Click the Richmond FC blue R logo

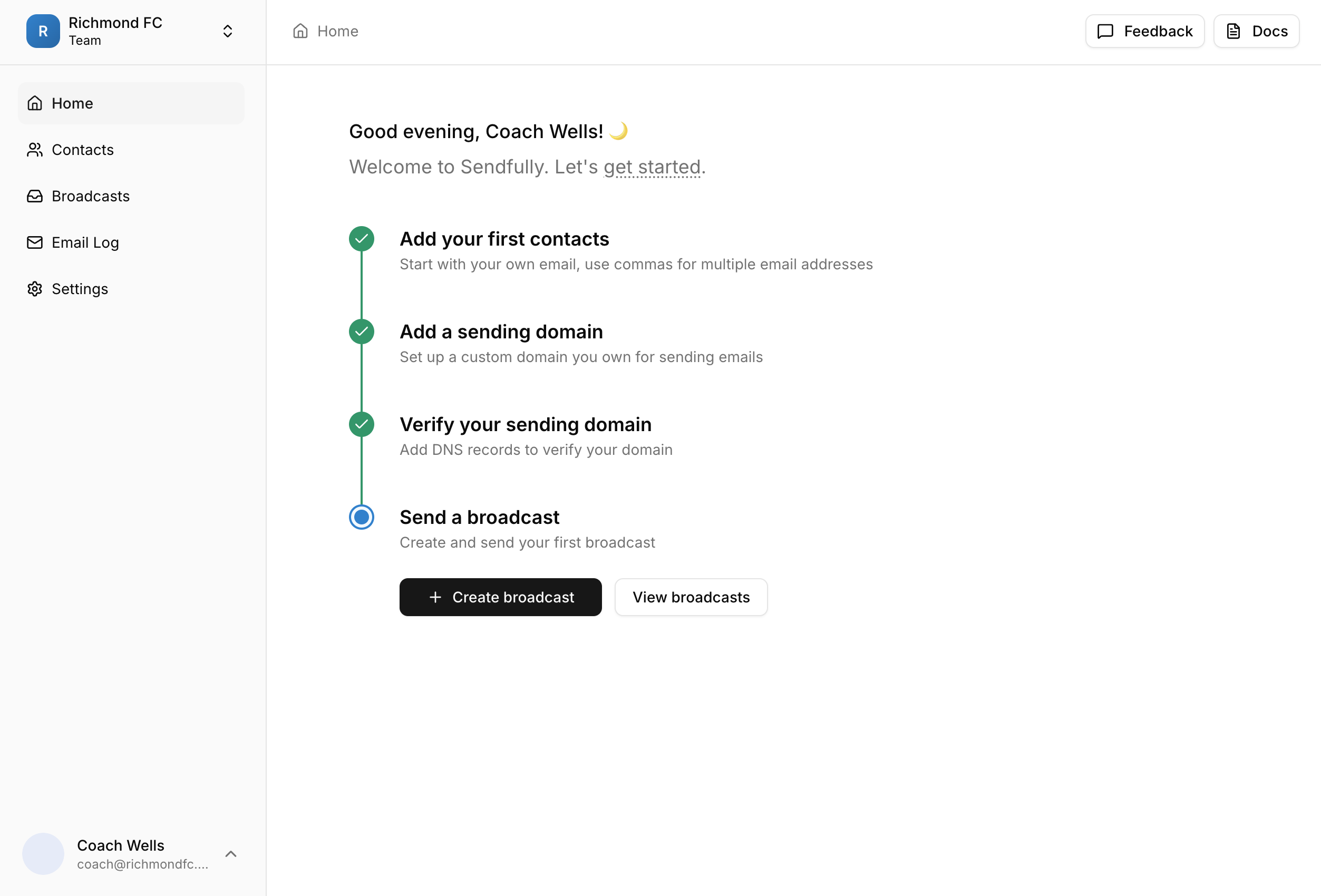[x=43, y=31]
